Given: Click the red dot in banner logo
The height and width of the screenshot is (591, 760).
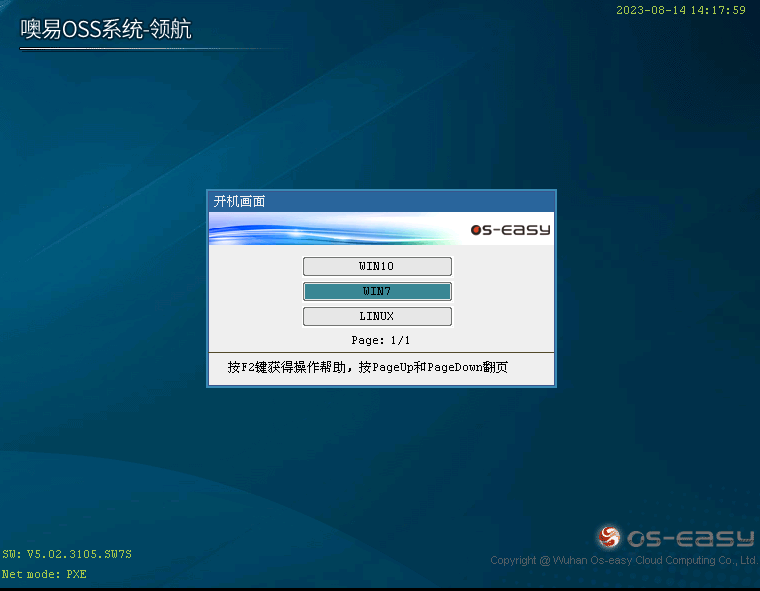Looking at the screenshot, I should (476, 231).
